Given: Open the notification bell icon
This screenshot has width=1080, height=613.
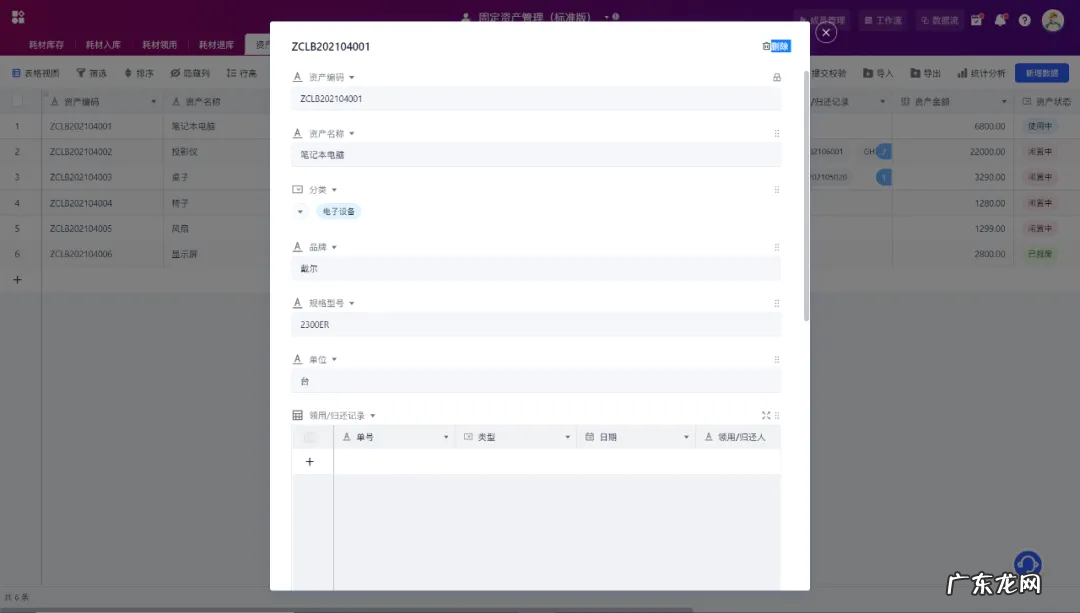Looking at the screenshot, I should [x=1000, y=20].
